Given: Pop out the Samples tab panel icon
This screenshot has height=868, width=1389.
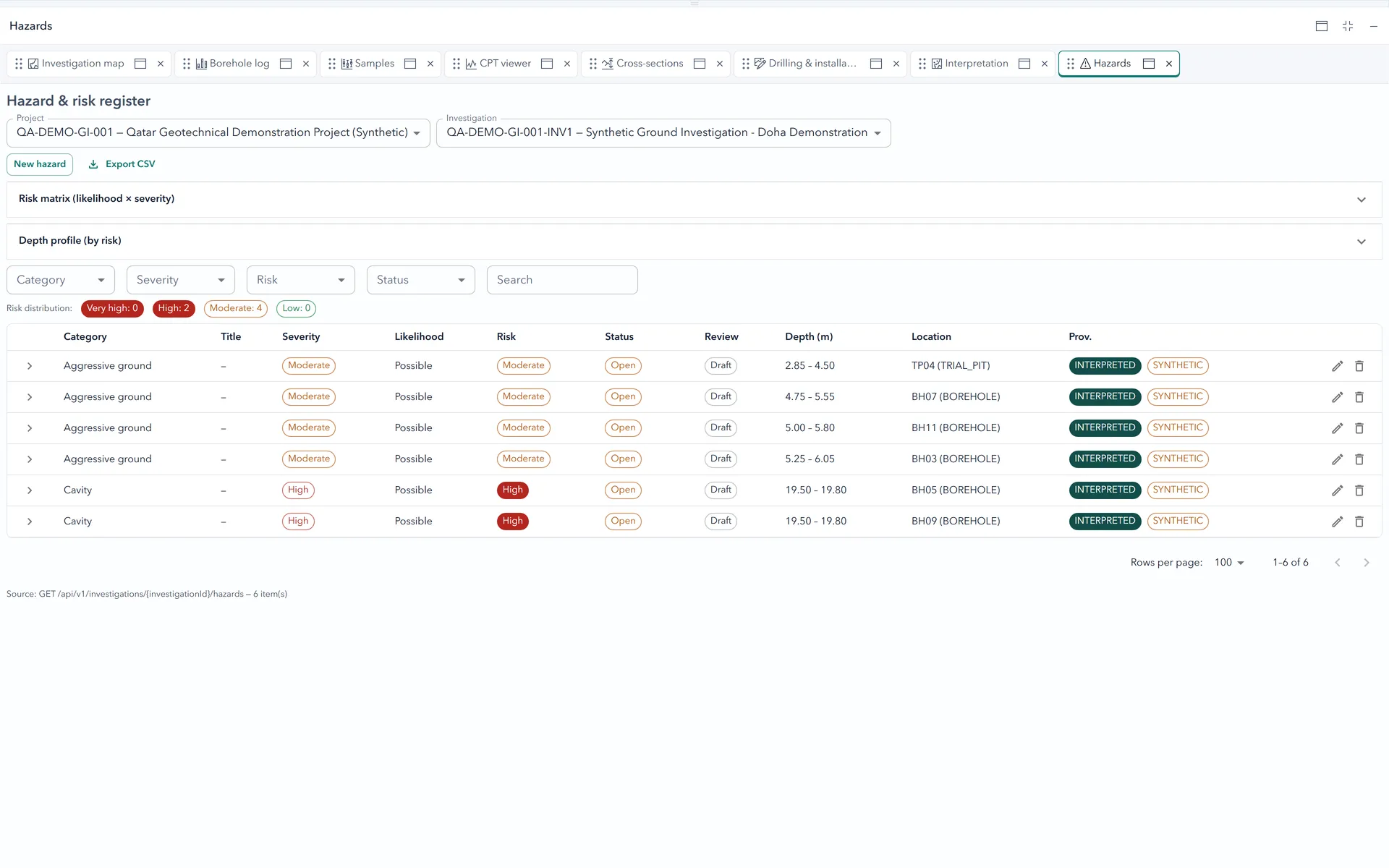Looking at the screenshot, I should (410, 64).
